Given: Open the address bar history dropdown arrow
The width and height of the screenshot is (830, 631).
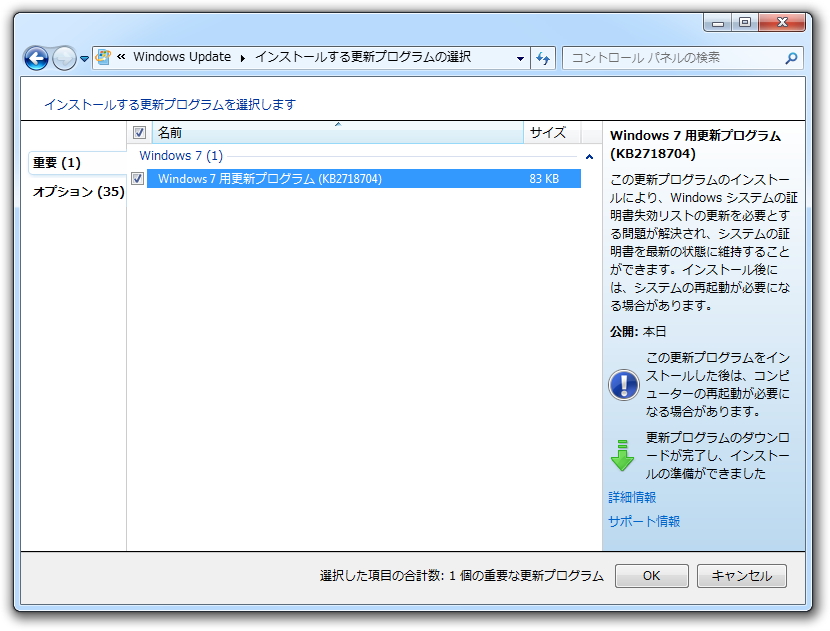Looking at the screenshot, I should pyautogui.click(x=523, y=58).
